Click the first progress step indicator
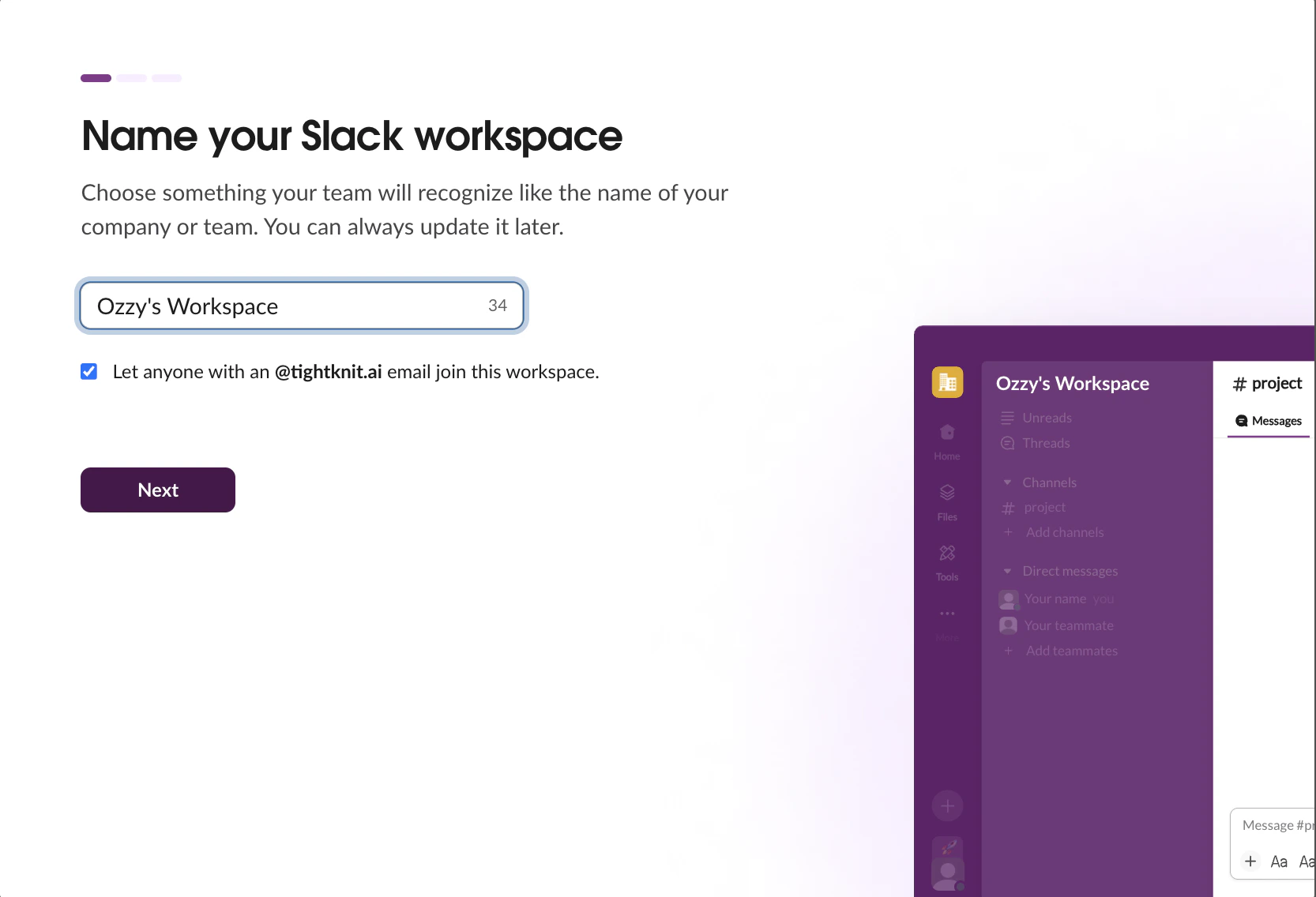The height and width of the screenshot is (897, 1316). click(95, 77)
